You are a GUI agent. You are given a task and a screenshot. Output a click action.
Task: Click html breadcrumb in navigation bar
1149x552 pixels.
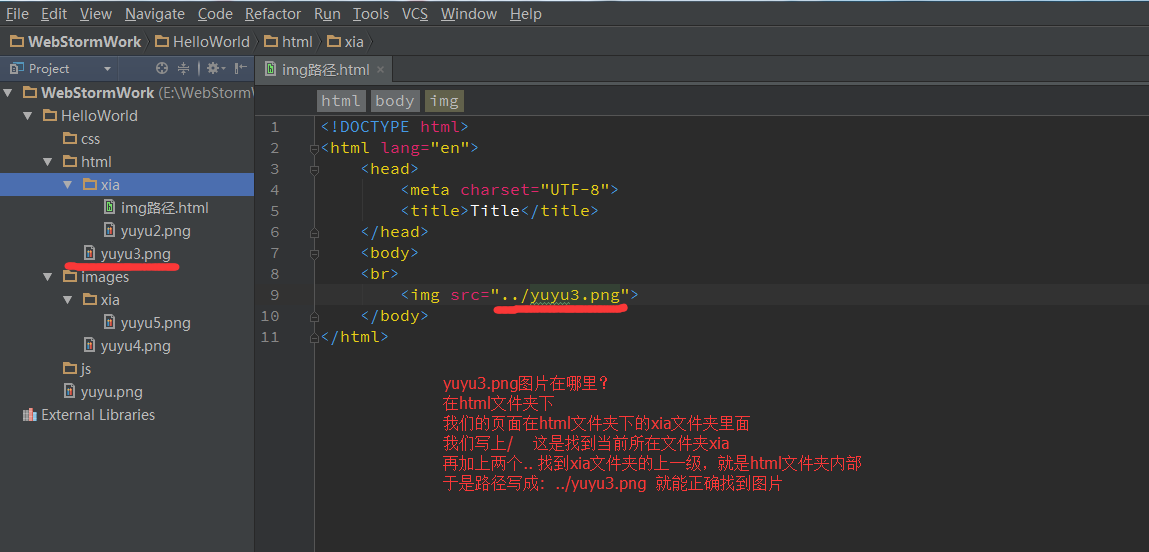coord(288,42)
